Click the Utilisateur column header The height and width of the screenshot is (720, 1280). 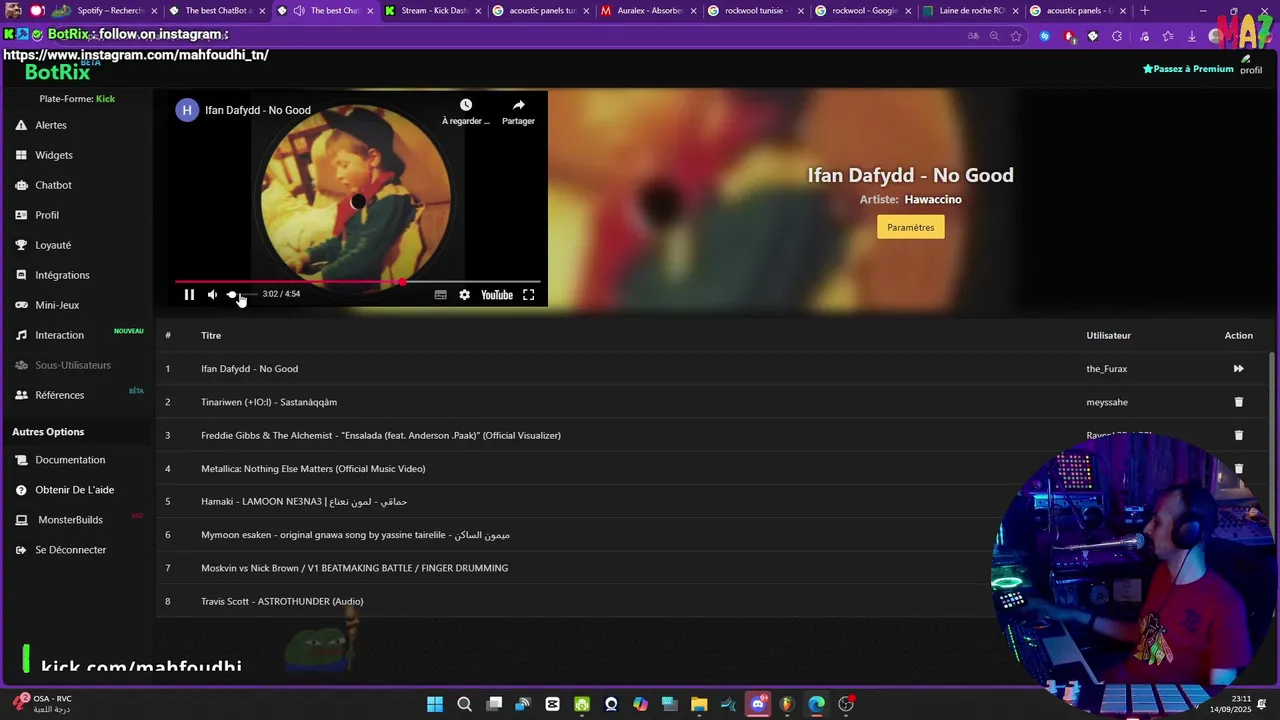click(x=1109, y=336)
